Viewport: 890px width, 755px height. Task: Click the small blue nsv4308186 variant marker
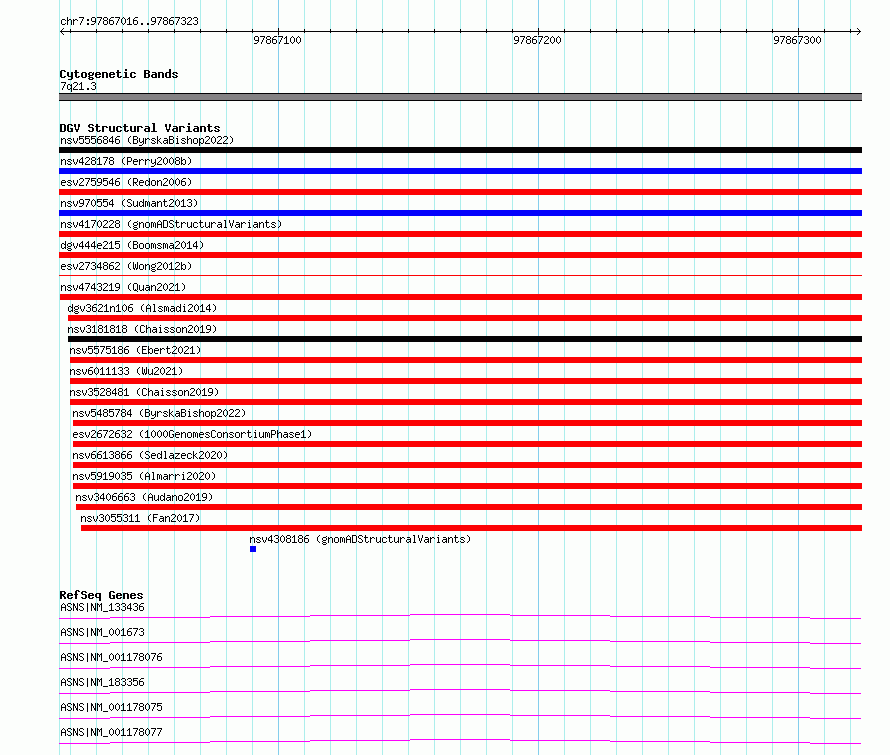point(253,549)
